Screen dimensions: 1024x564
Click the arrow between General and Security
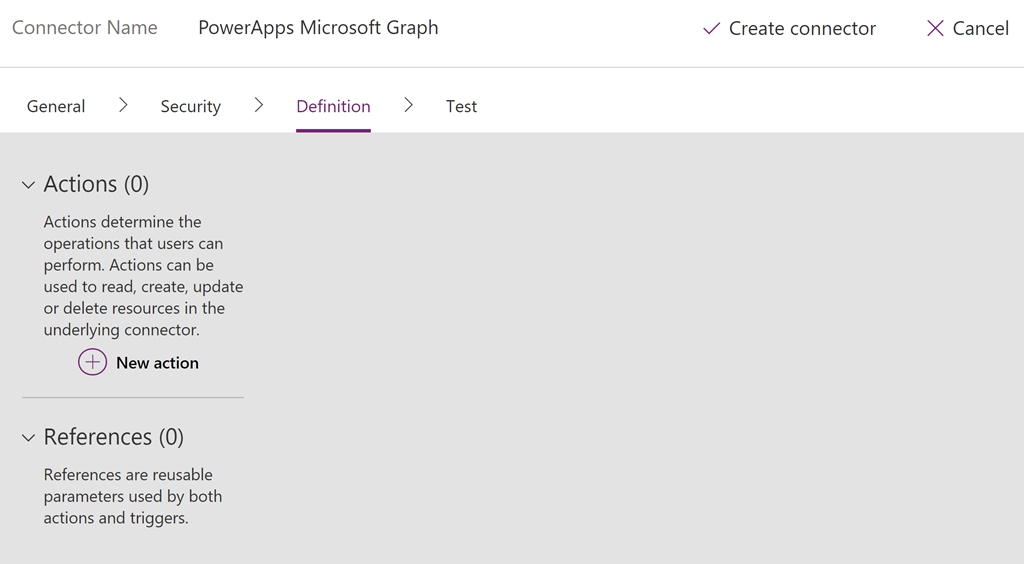click(x=123, y=105)
